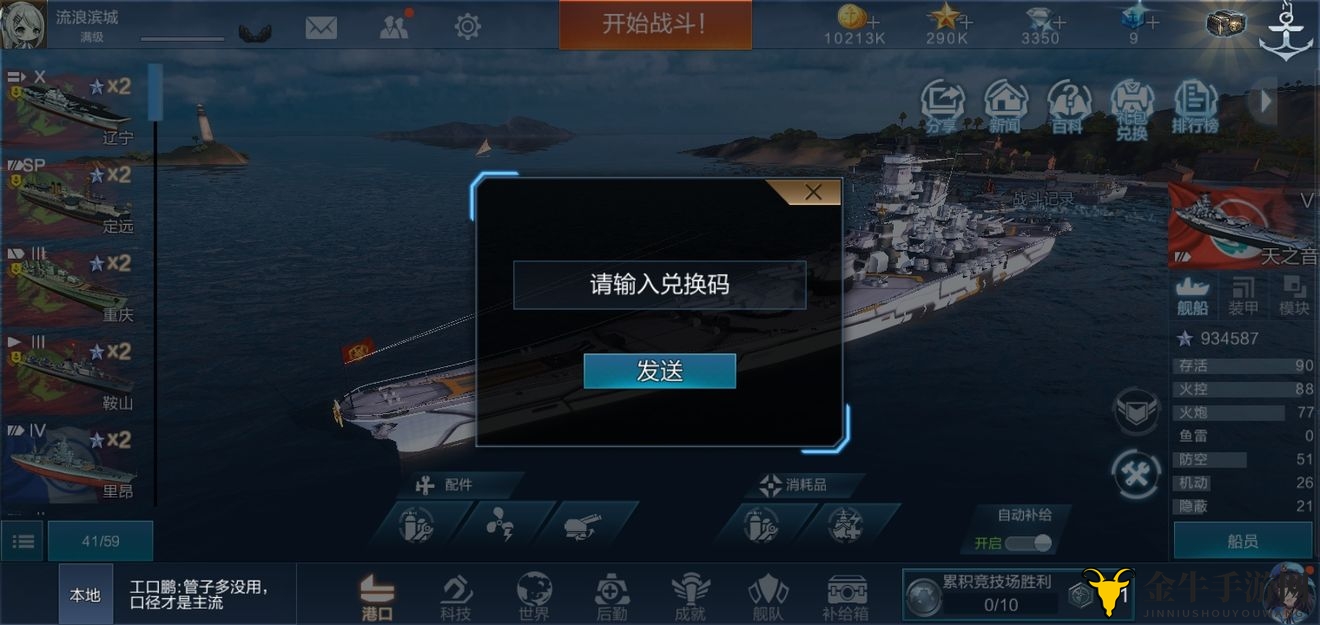Viewport: 1320px width, 625px height.
Task: Open the 排行榜 leaderboard icon
Action: [1194, 107]
